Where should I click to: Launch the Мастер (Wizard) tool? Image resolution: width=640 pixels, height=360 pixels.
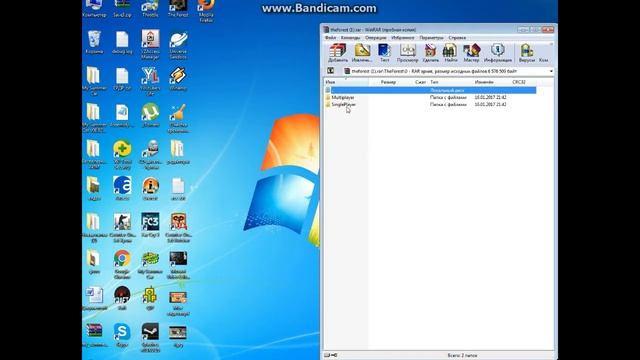(x=471, y=53)
